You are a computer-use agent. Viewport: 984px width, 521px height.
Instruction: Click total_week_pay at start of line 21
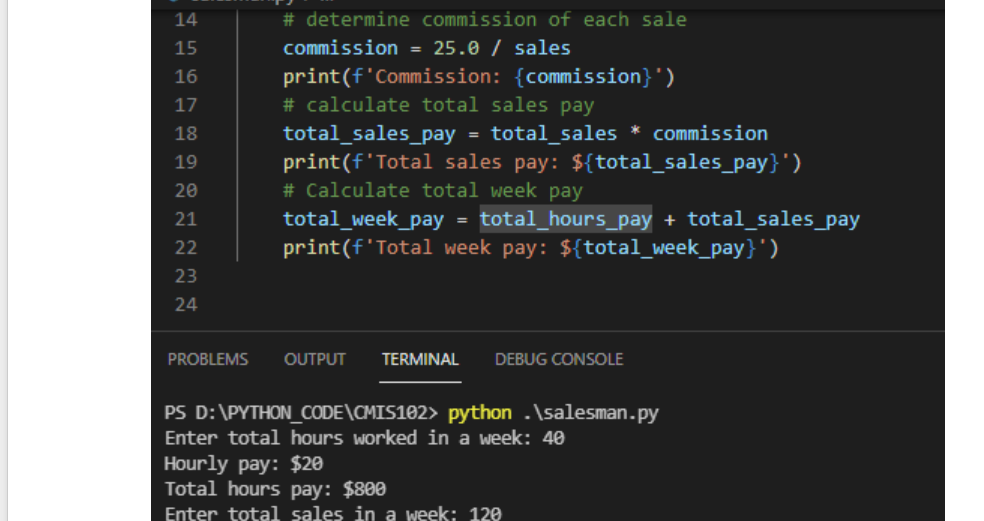(x=363, y=219)
